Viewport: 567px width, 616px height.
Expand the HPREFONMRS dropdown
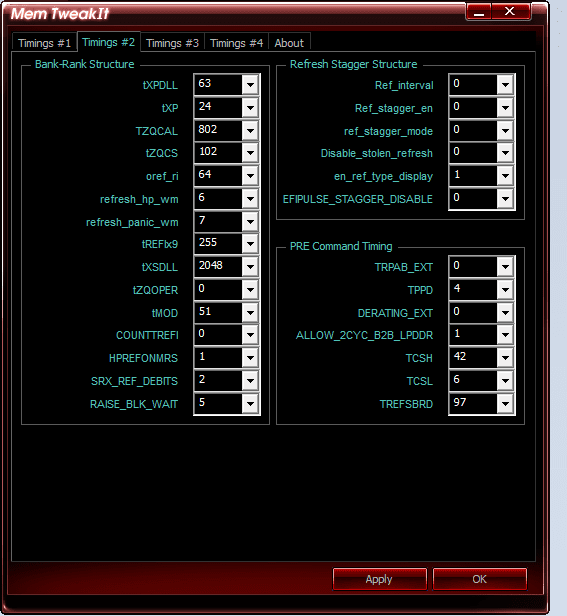pyautogui.click(x=250, y=358)
